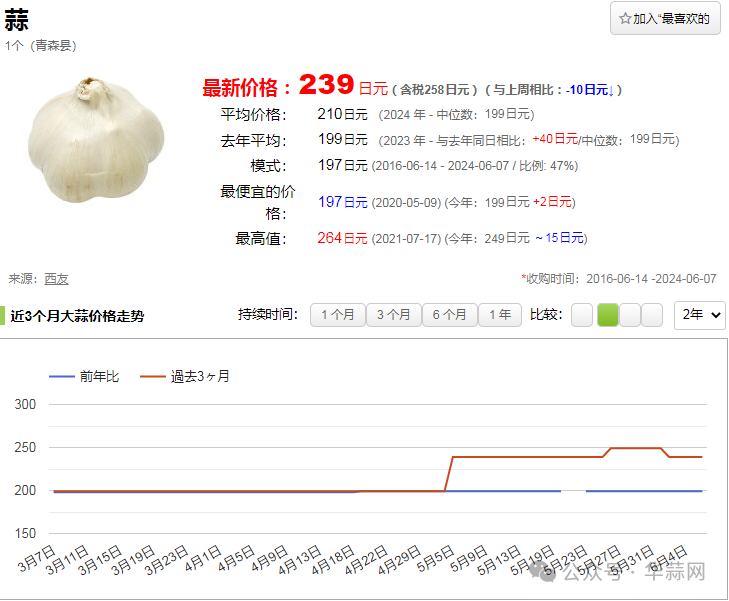Screen dimensions: 729x601
Task: Click the weekly change -10日元 down arrow
Action: pyautogui.click(x=590, y=90)
